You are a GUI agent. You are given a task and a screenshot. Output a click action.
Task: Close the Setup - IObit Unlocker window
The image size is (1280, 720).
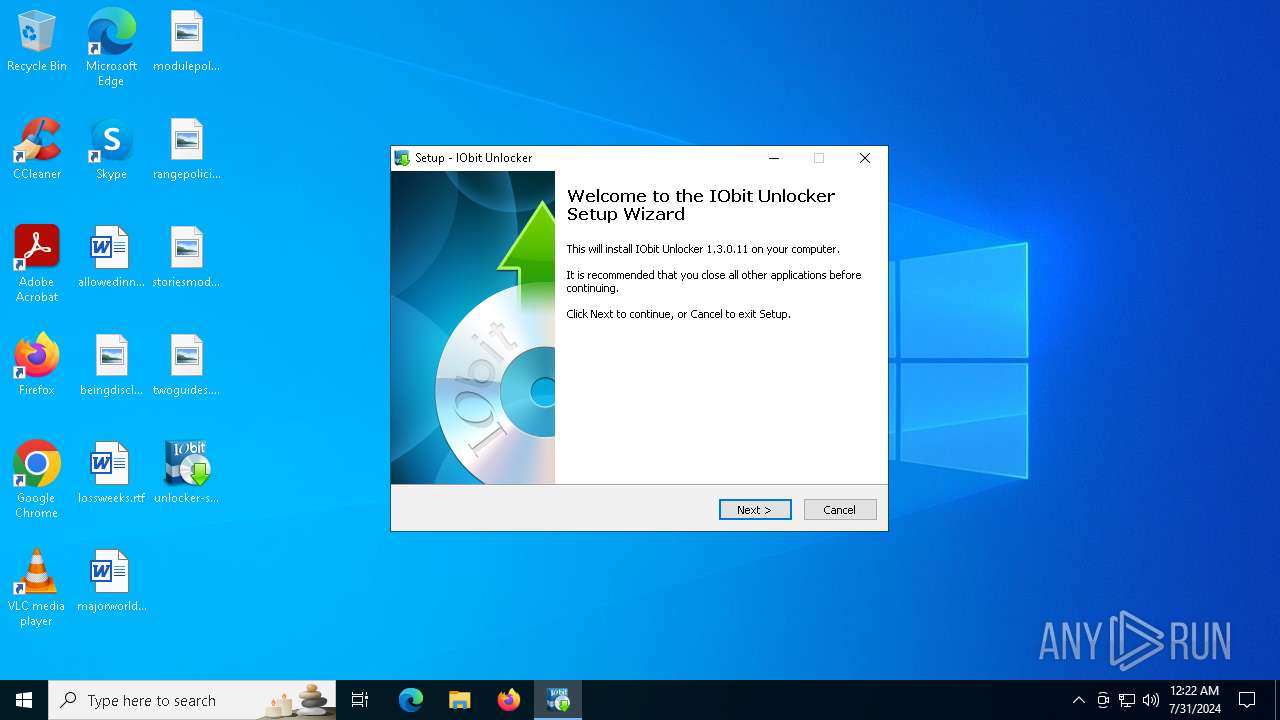coord(865,158)
